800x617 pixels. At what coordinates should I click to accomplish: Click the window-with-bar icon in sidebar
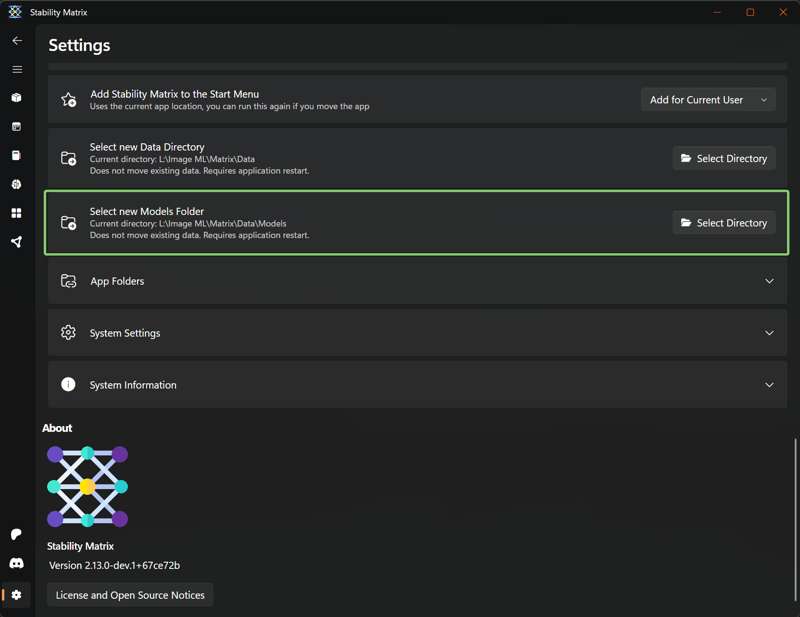tap(17, 127)
